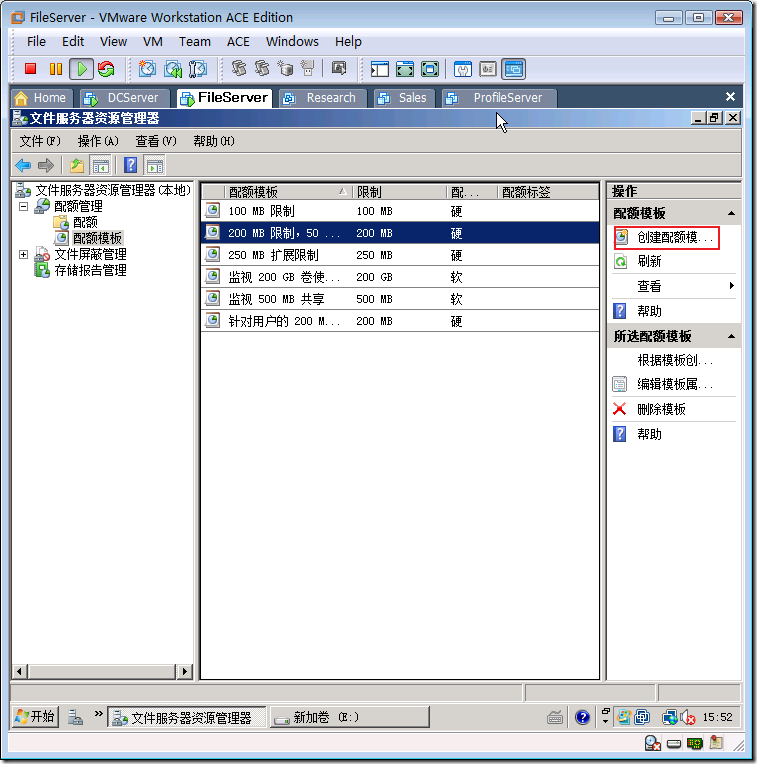Click the 配额标签 column header
Screen dimensions: 757x764
click(548, 192)
